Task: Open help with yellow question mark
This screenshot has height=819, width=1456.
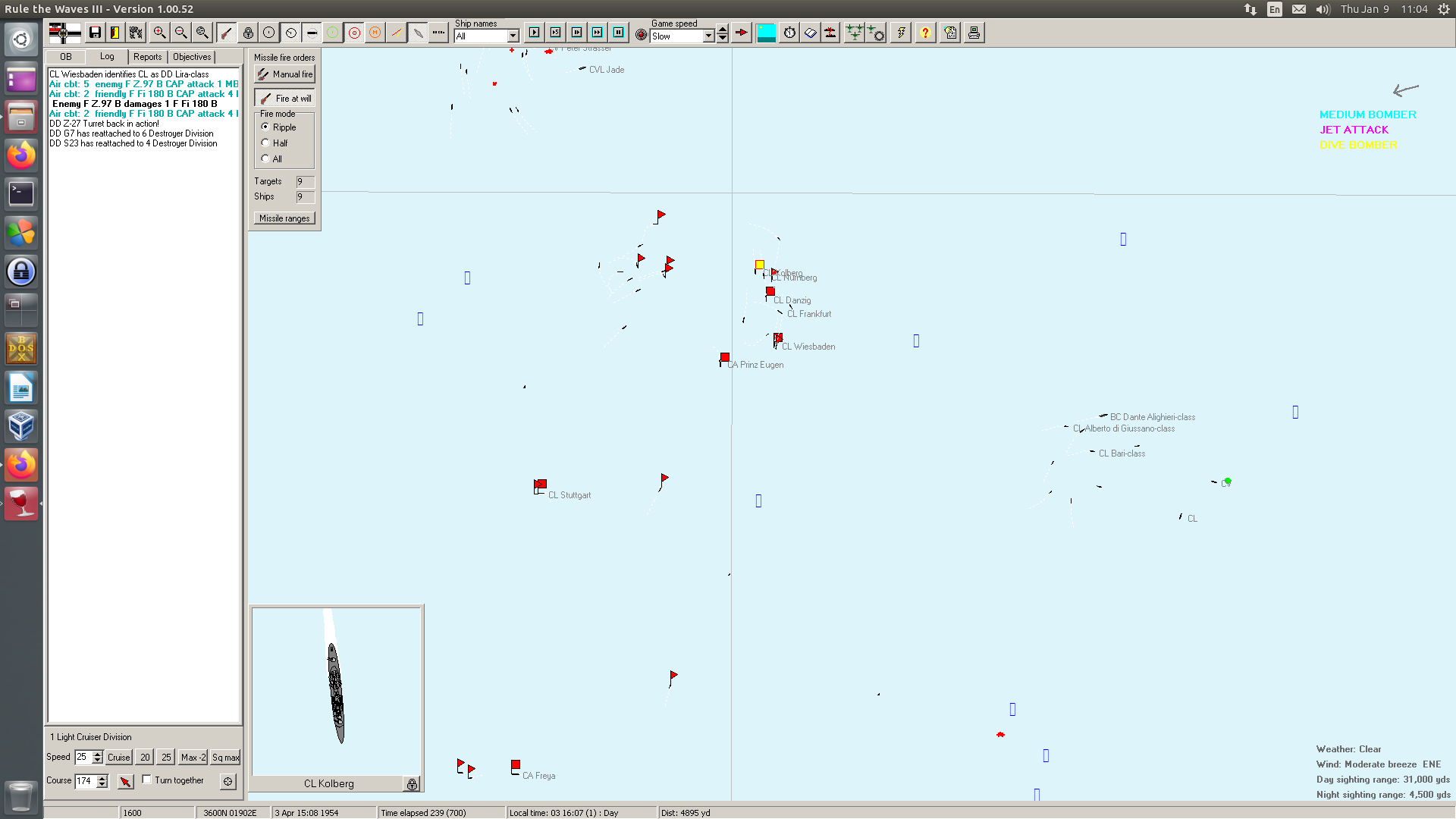Action: pos(925,33)
